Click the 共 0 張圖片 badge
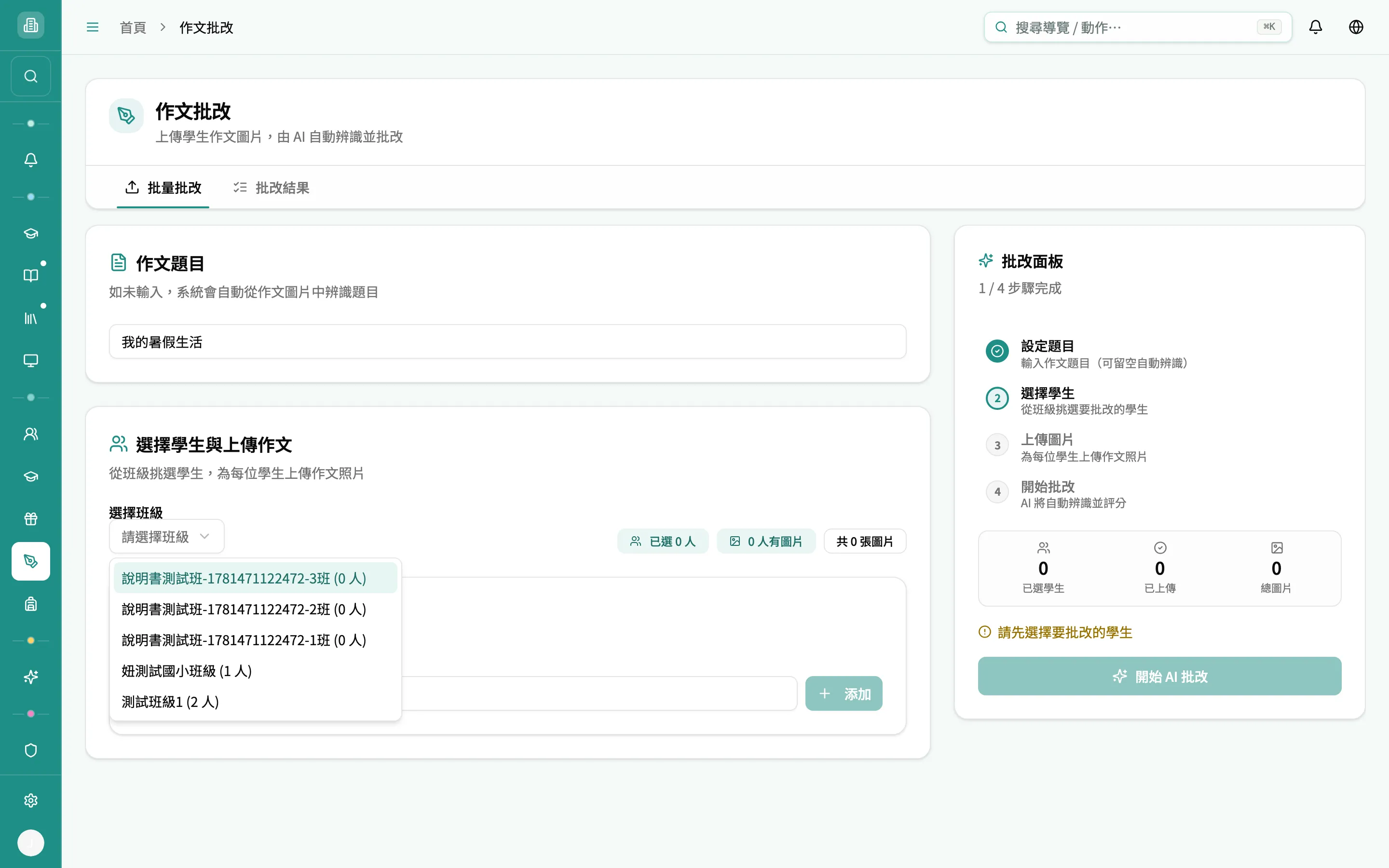This screenshot has height=868, width=1389. [864, 542]
